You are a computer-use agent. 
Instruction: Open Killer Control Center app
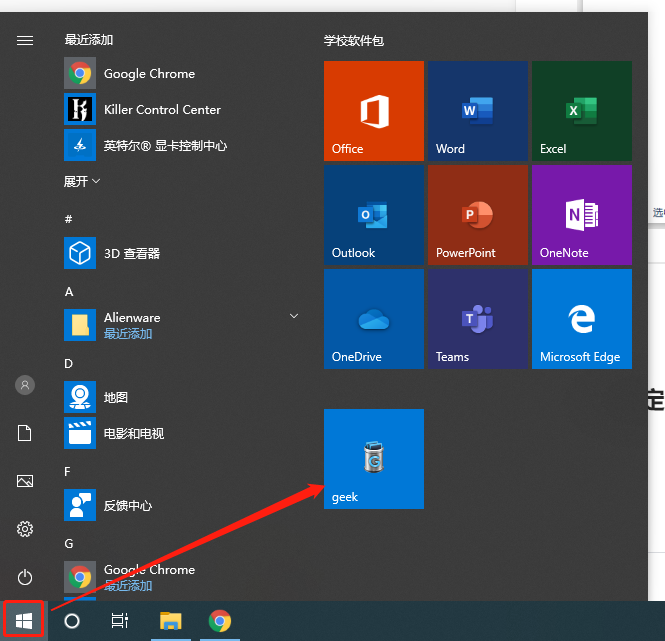pos(182,109)
